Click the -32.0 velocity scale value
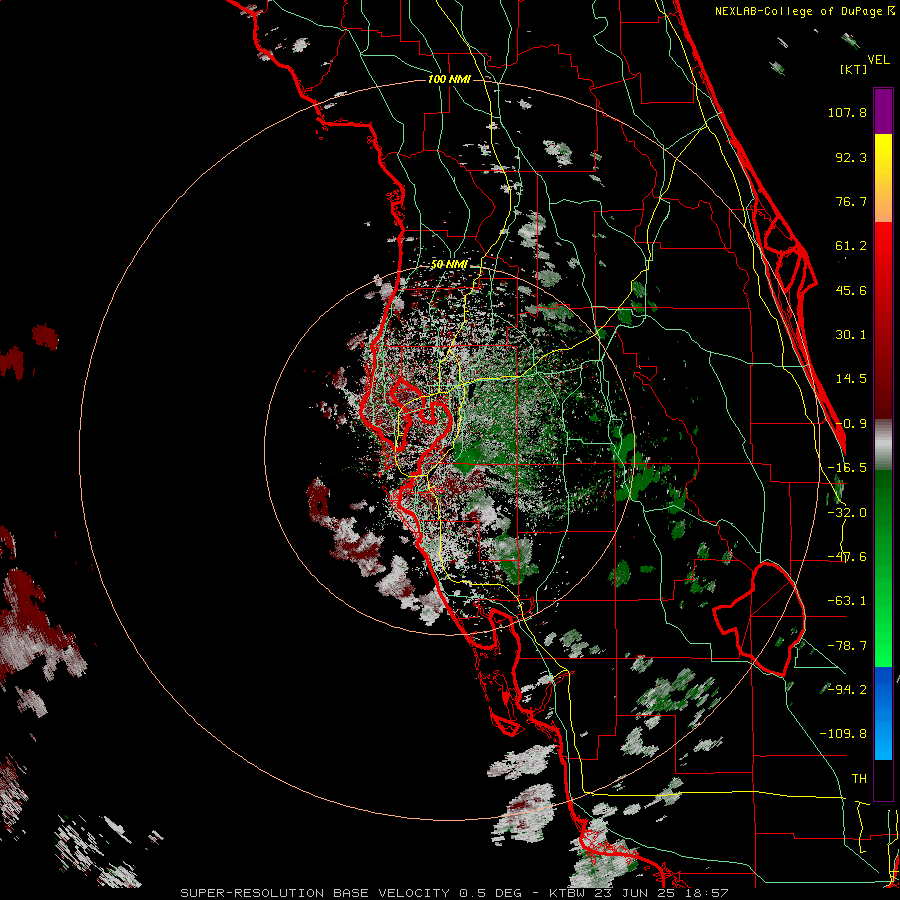Screen dimensions: 900x900 pos(847,513)
